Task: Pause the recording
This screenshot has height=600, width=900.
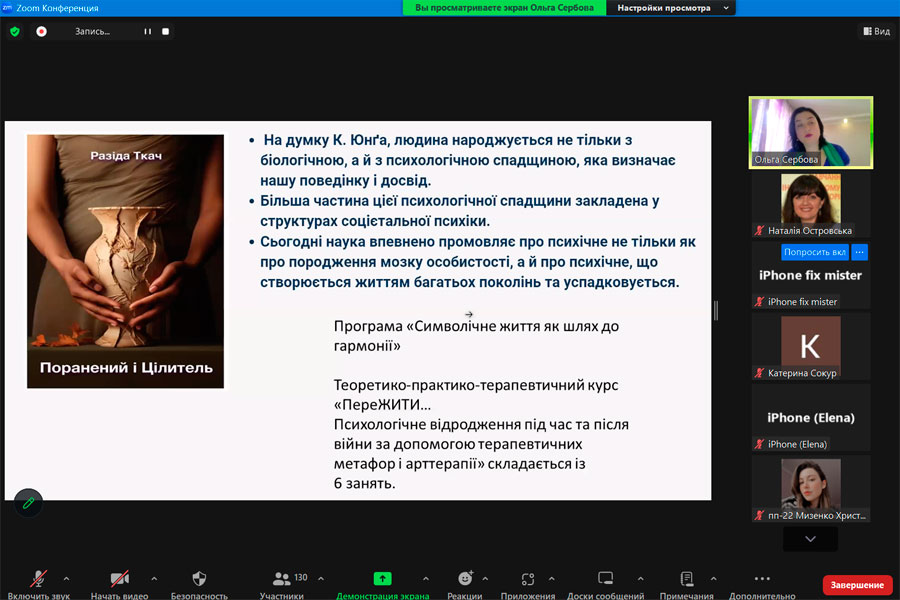Action: [148, 32]
